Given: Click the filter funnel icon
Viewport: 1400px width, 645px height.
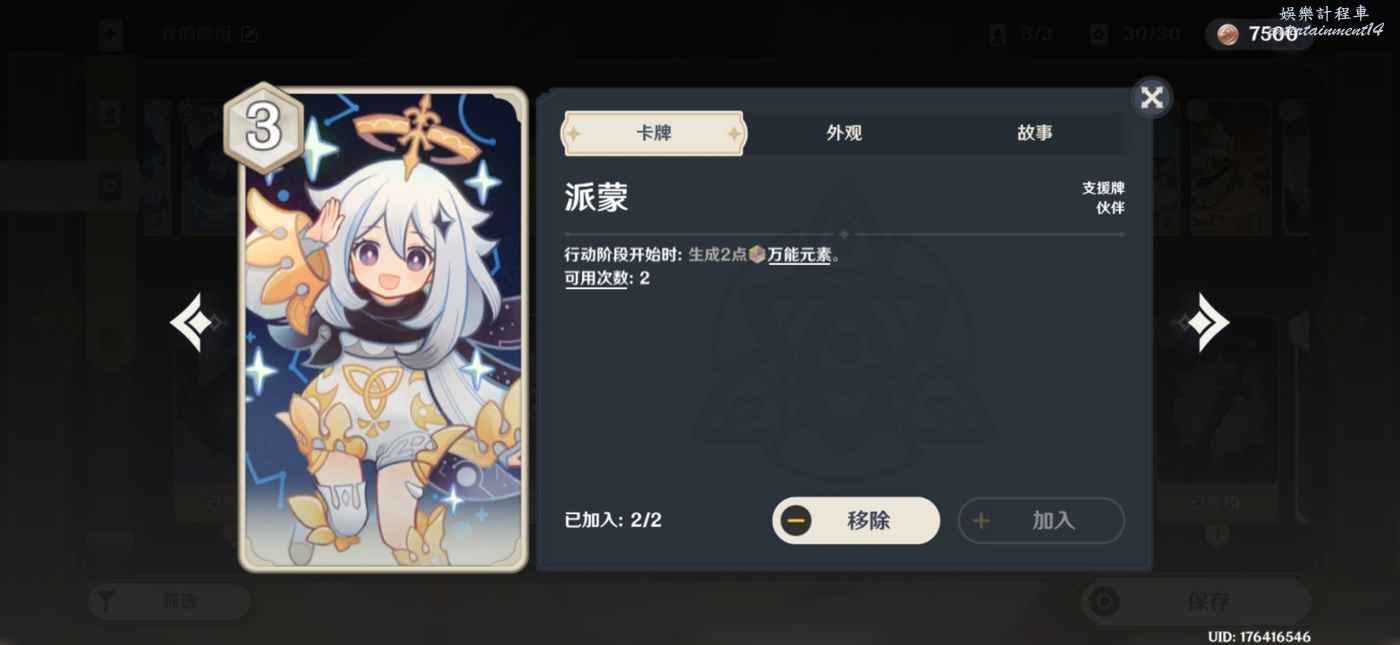Looking at the screenshot, I should tap(108, 601).
